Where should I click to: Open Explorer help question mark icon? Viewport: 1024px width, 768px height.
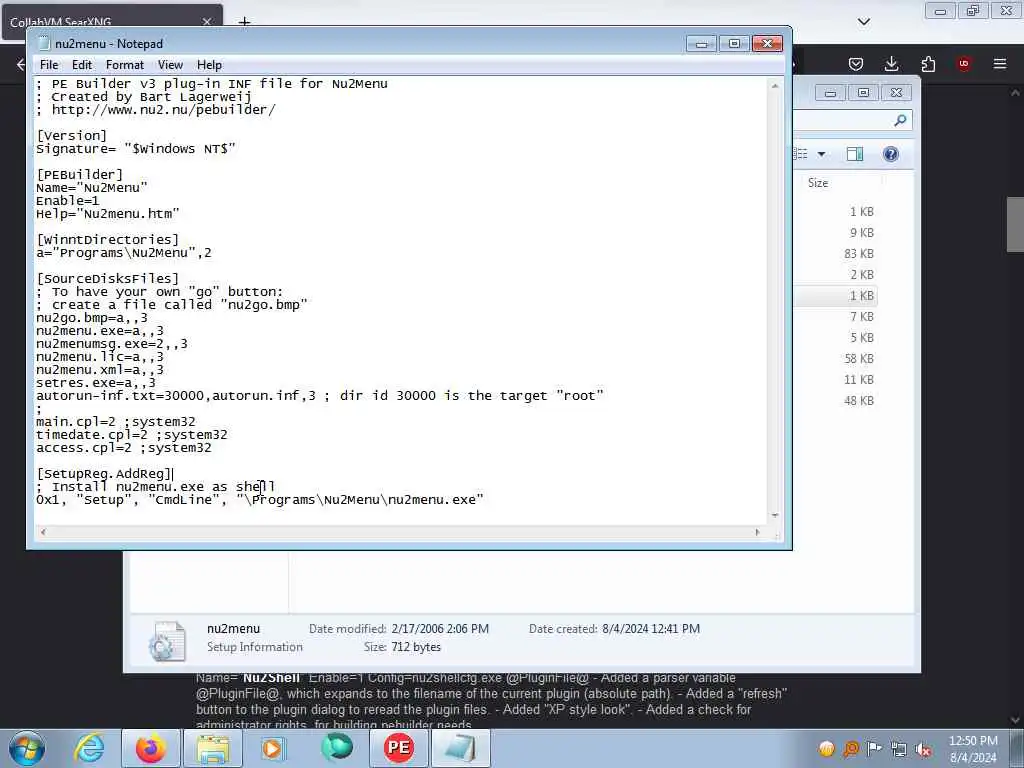click(x=891, y=154)
